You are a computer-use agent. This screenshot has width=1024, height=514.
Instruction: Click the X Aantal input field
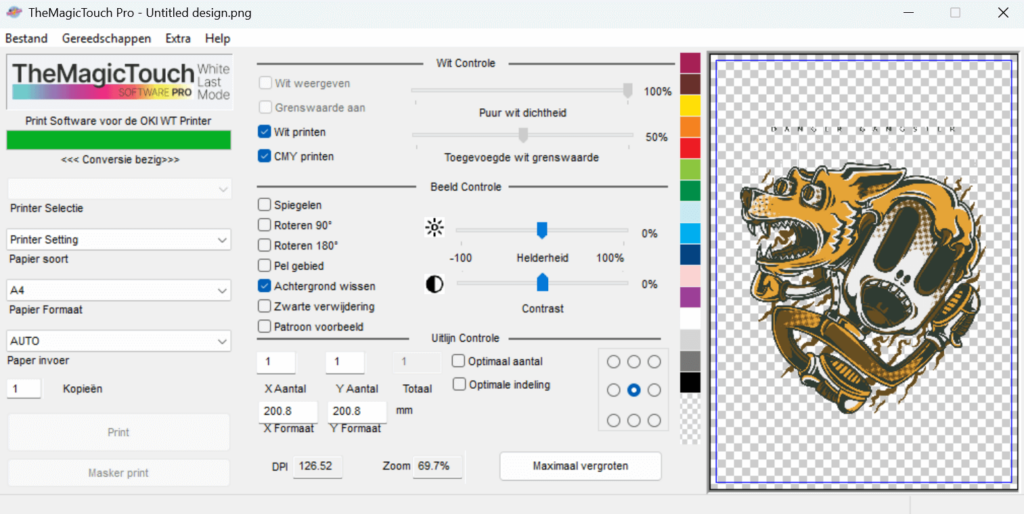pyautogui.click(x=276, y=362)
